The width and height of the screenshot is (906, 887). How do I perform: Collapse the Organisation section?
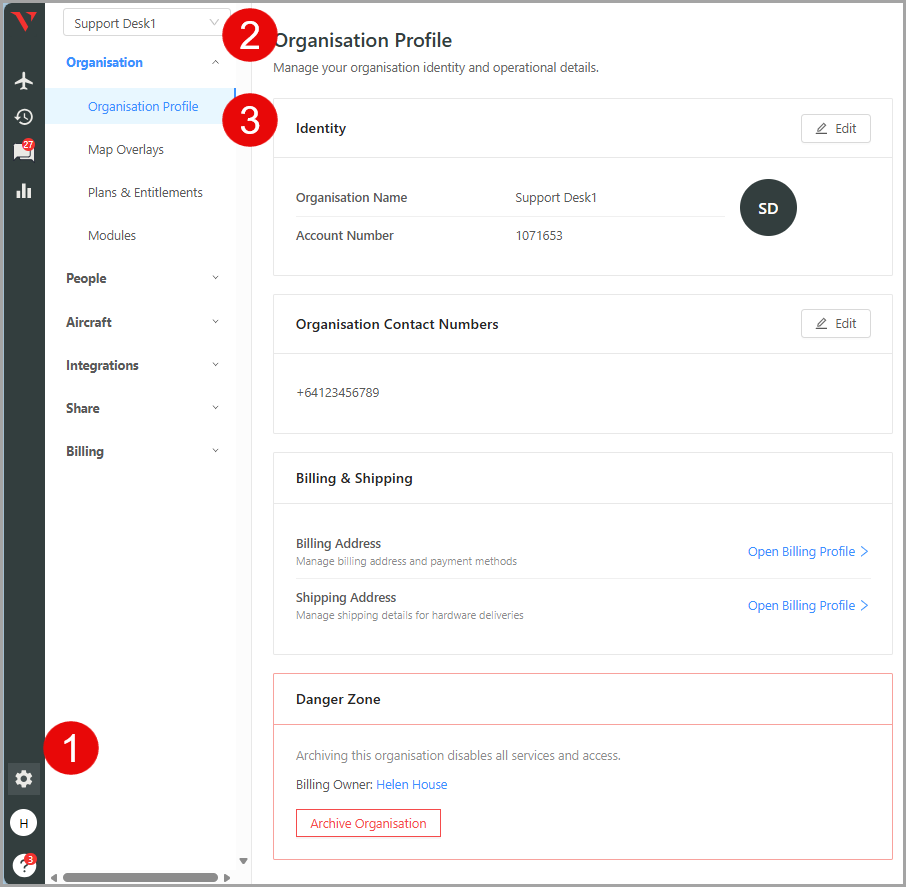tap(142, 62)
